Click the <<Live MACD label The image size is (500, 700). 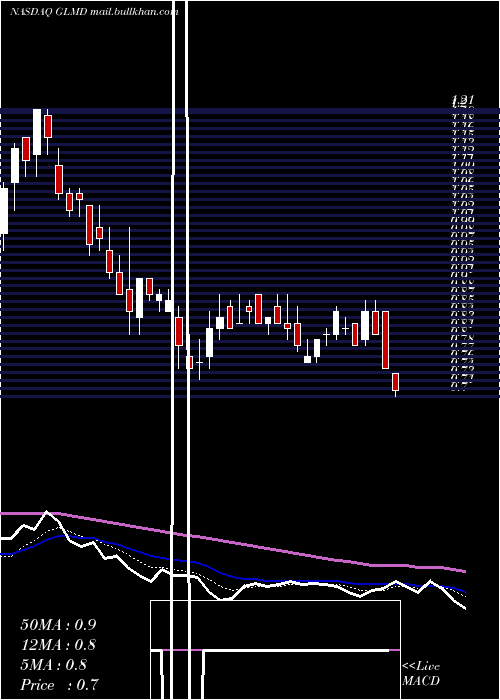421,674
